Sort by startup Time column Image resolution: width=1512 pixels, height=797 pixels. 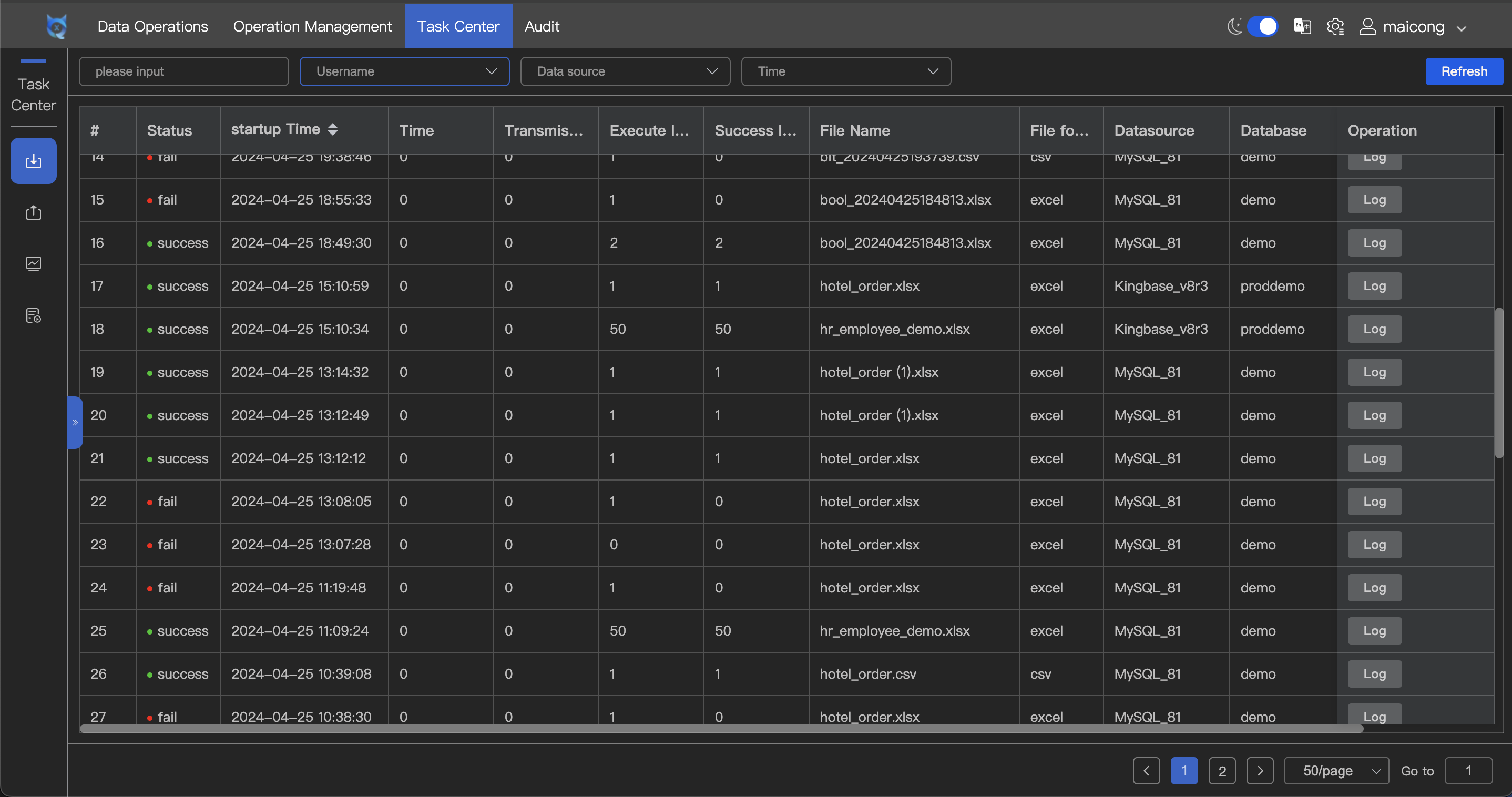(333, 129)
